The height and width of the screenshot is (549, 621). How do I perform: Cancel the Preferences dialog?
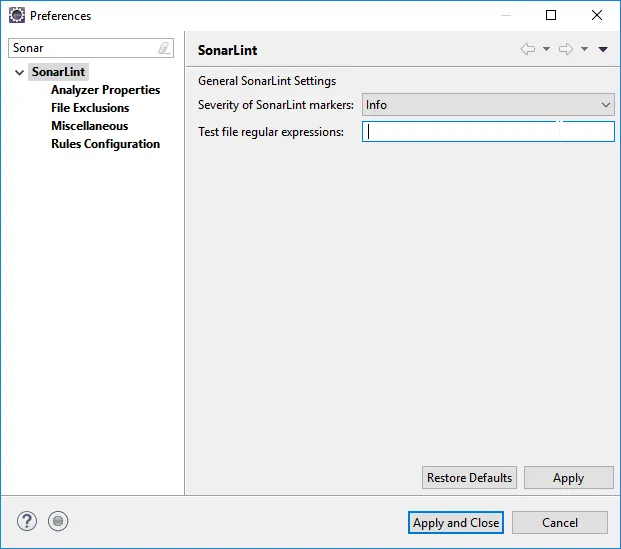coord(560,523)
